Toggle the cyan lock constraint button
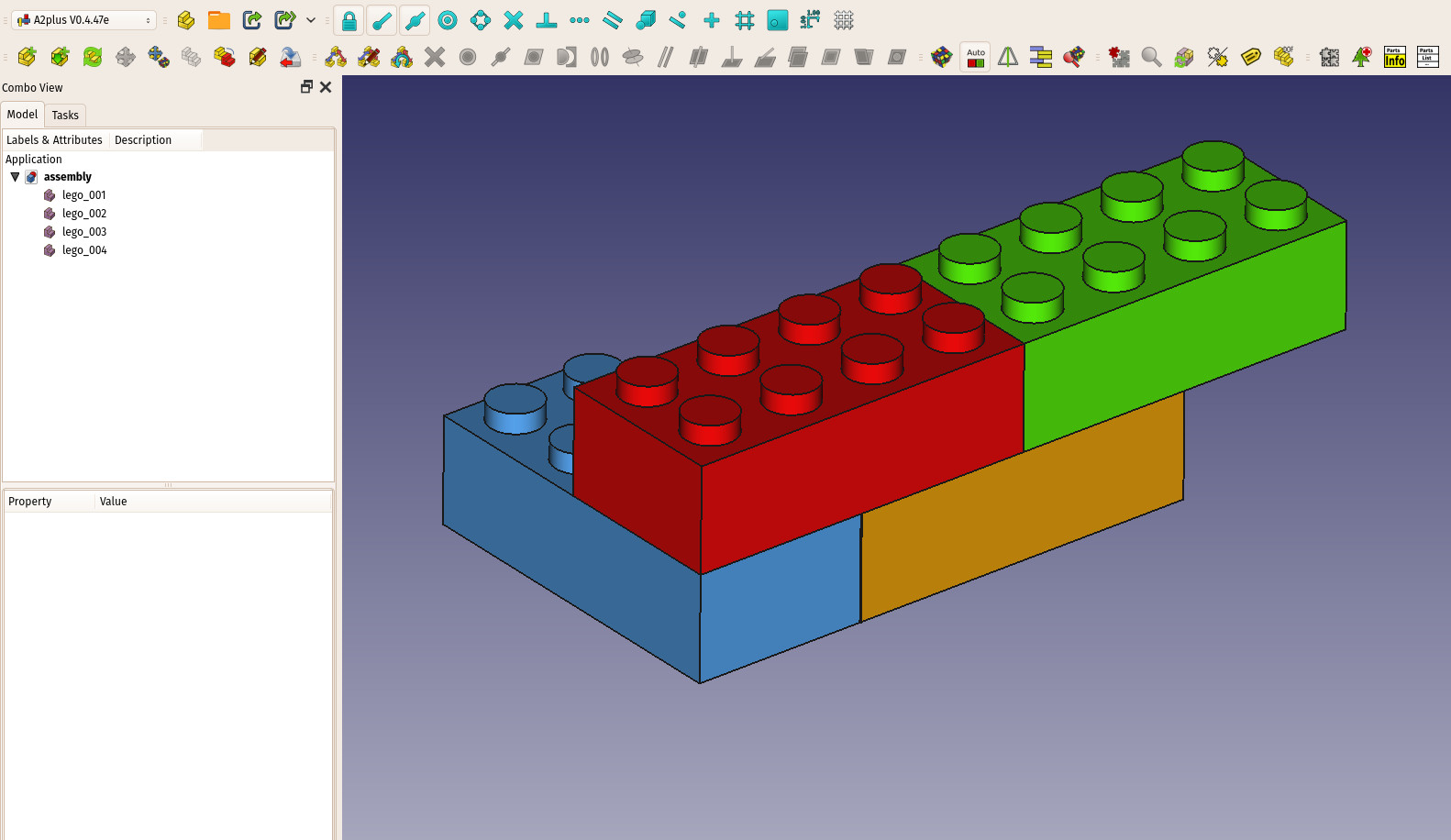Screen dimensions: 1451x840 (349, 20)
